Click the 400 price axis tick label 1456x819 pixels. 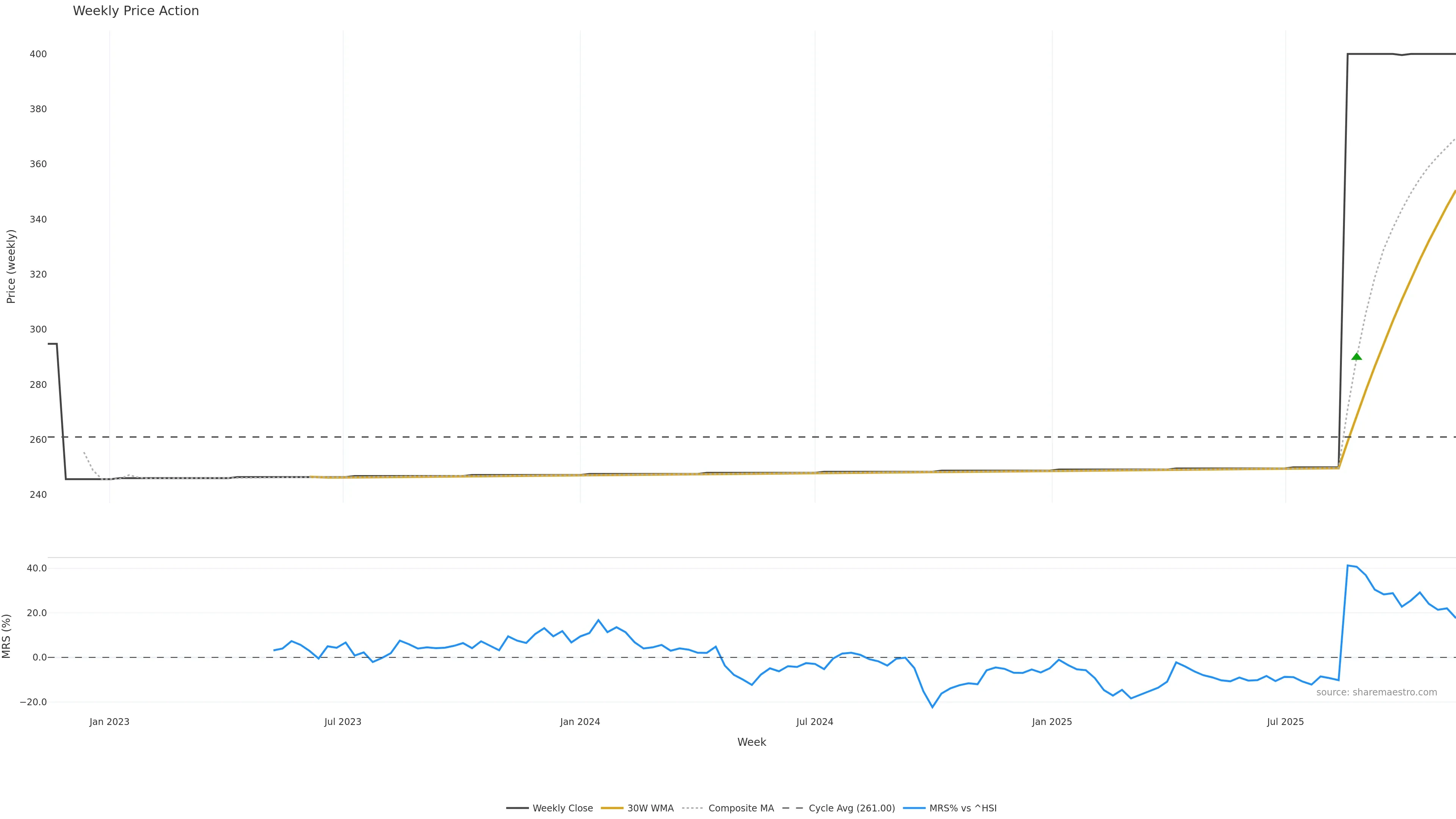pyautogui.click(x=38, y=54)
